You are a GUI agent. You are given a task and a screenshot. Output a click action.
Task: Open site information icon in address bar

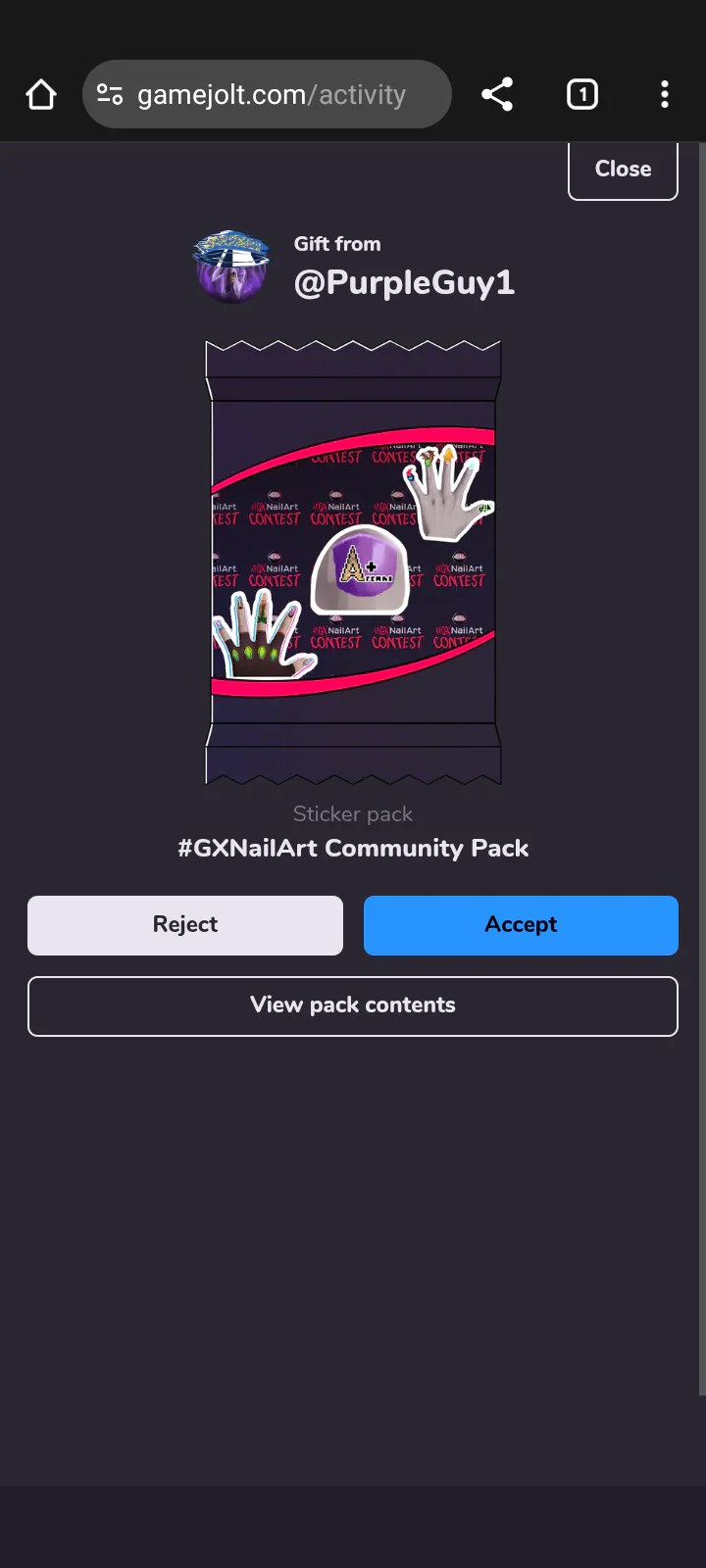point(110,95)
